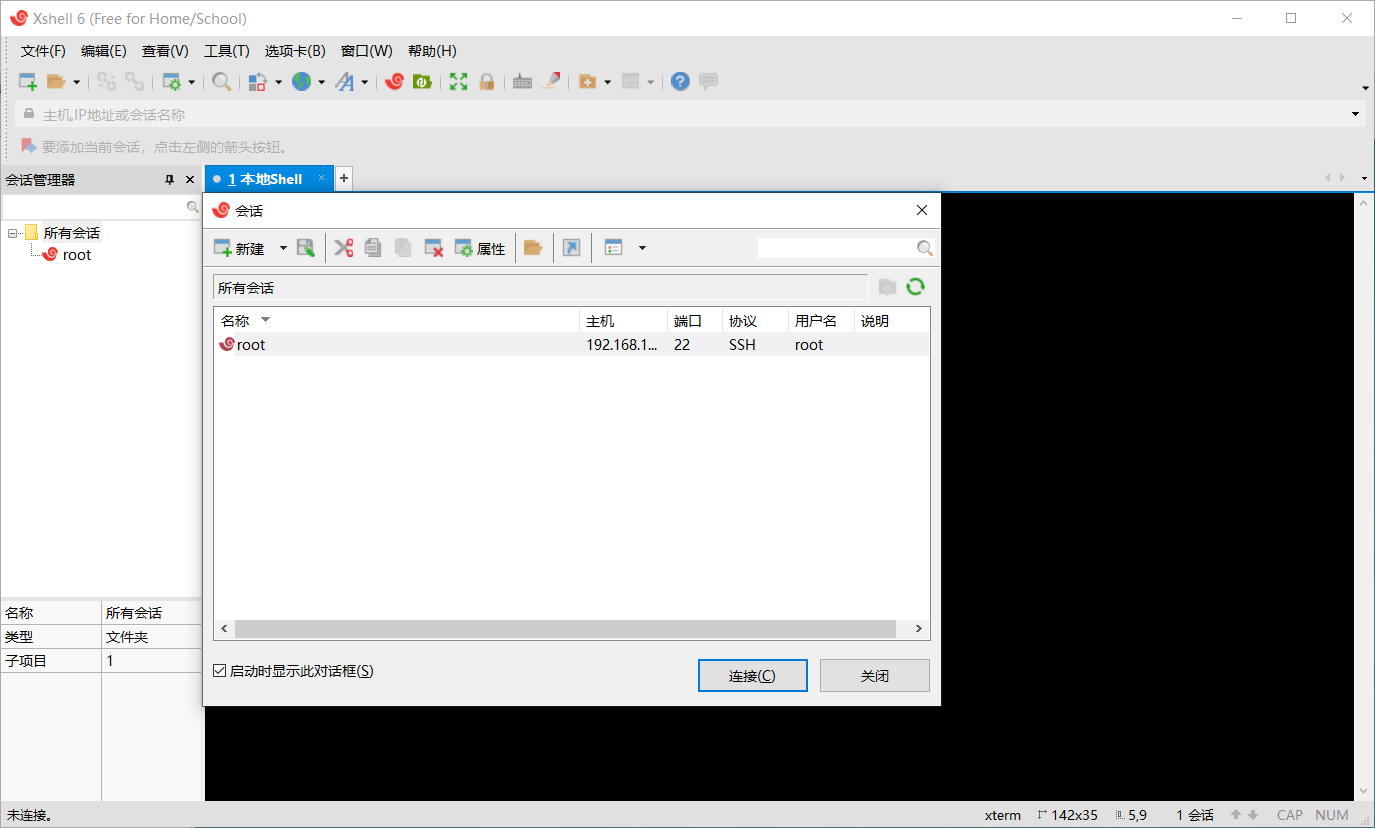
Task: Click the globe encoding icon
Action: [301, 82]
